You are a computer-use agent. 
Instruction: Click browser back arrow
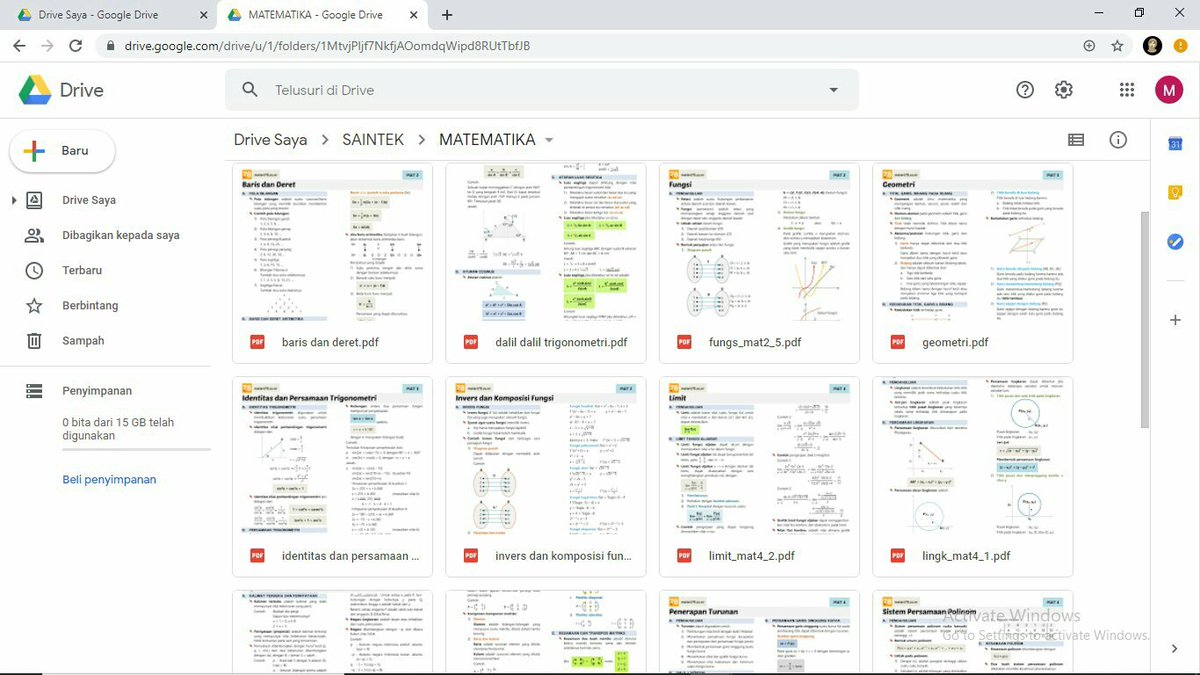click(x=19, y=46)
